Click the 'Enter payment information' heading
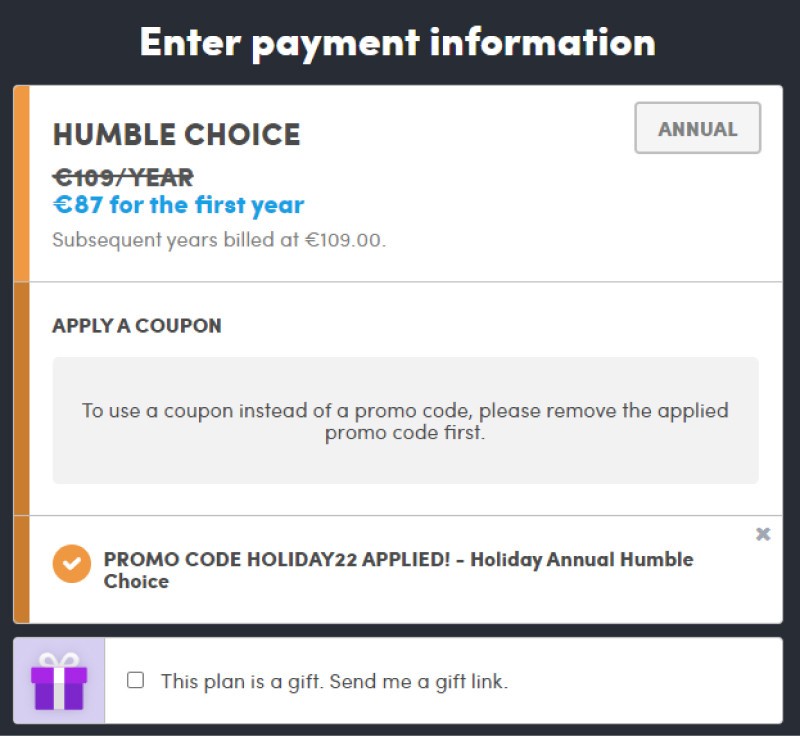The width and height of the screenshot is (800, 736). (x=397, y=43)
